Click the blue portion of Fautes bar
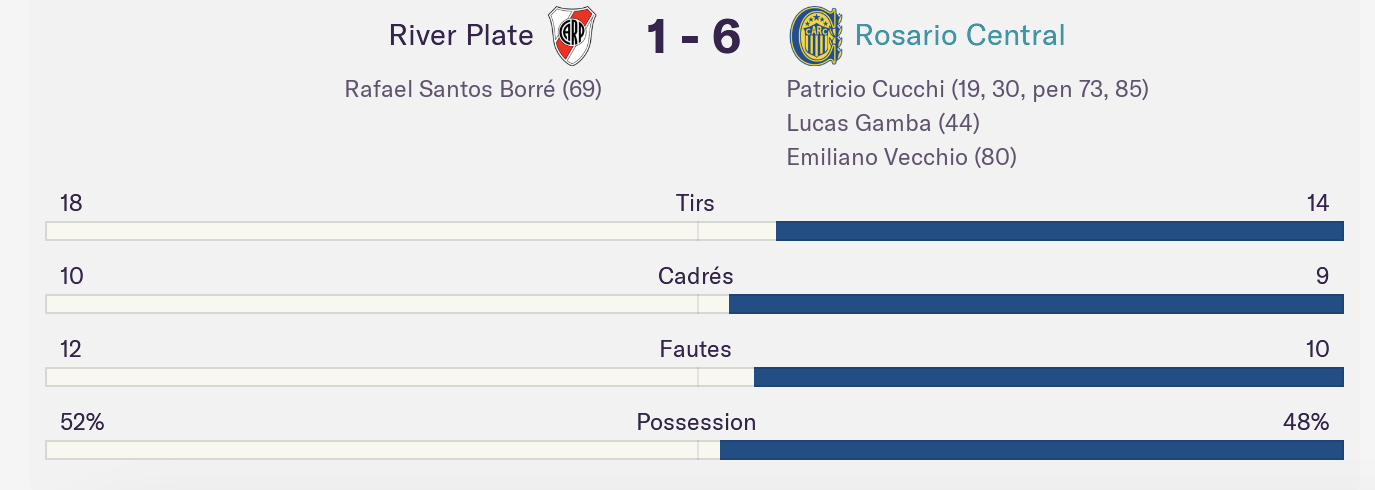The height and width of the screenshot is (490, 1375). click(1049, 378)
